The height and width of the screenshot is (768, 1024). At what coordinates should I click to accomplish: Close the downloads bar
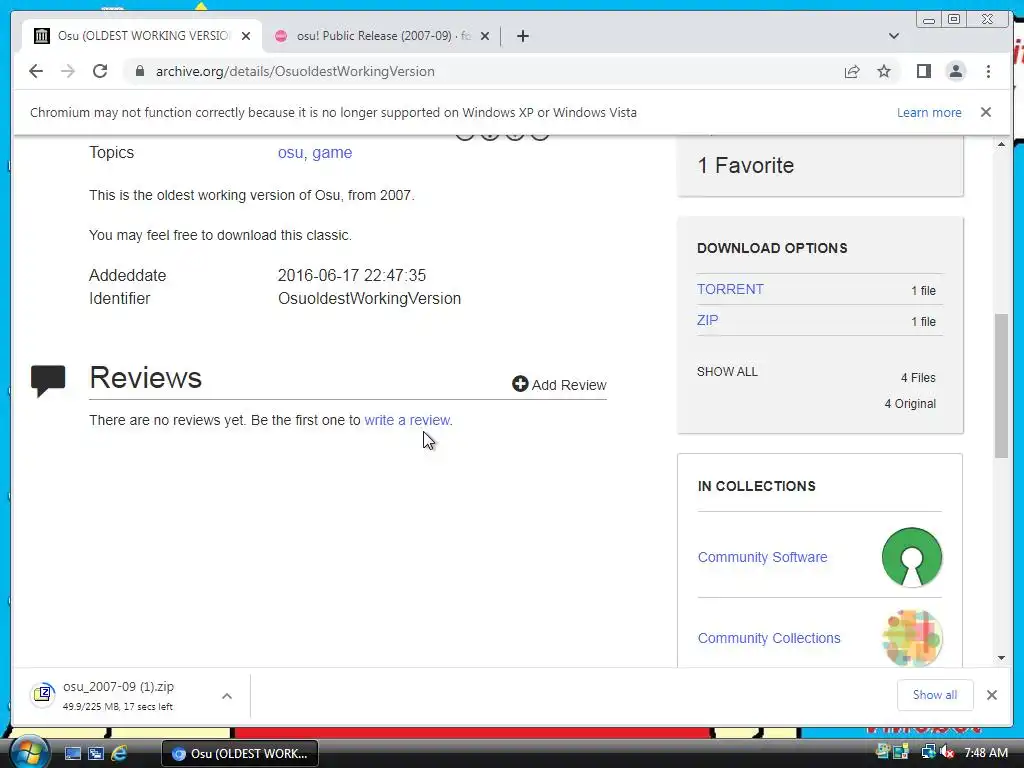[991, 695]
